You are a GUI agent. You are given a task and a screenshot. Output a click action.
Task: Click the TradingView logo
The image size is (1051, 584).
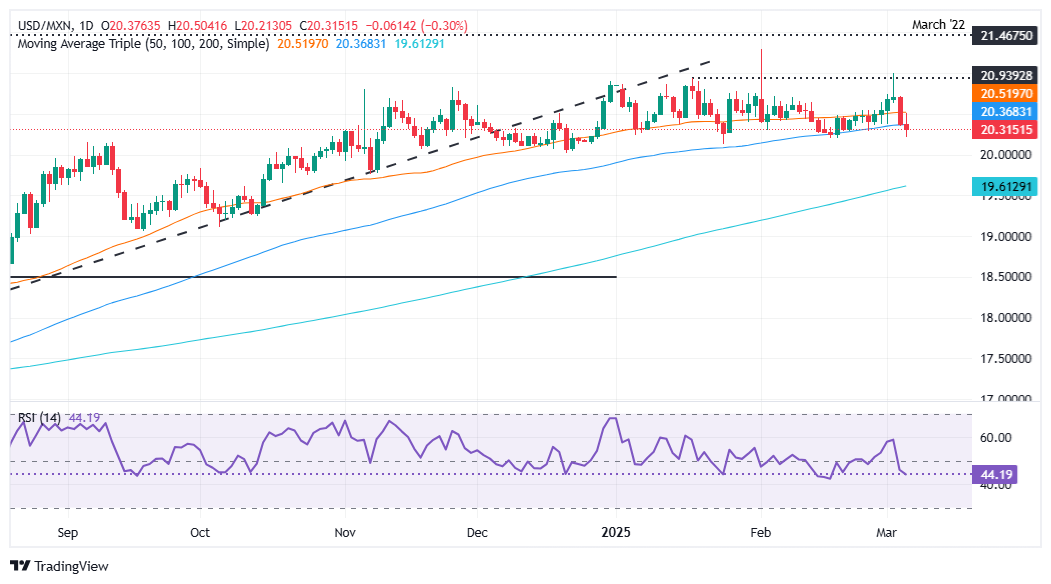point(59,565)
